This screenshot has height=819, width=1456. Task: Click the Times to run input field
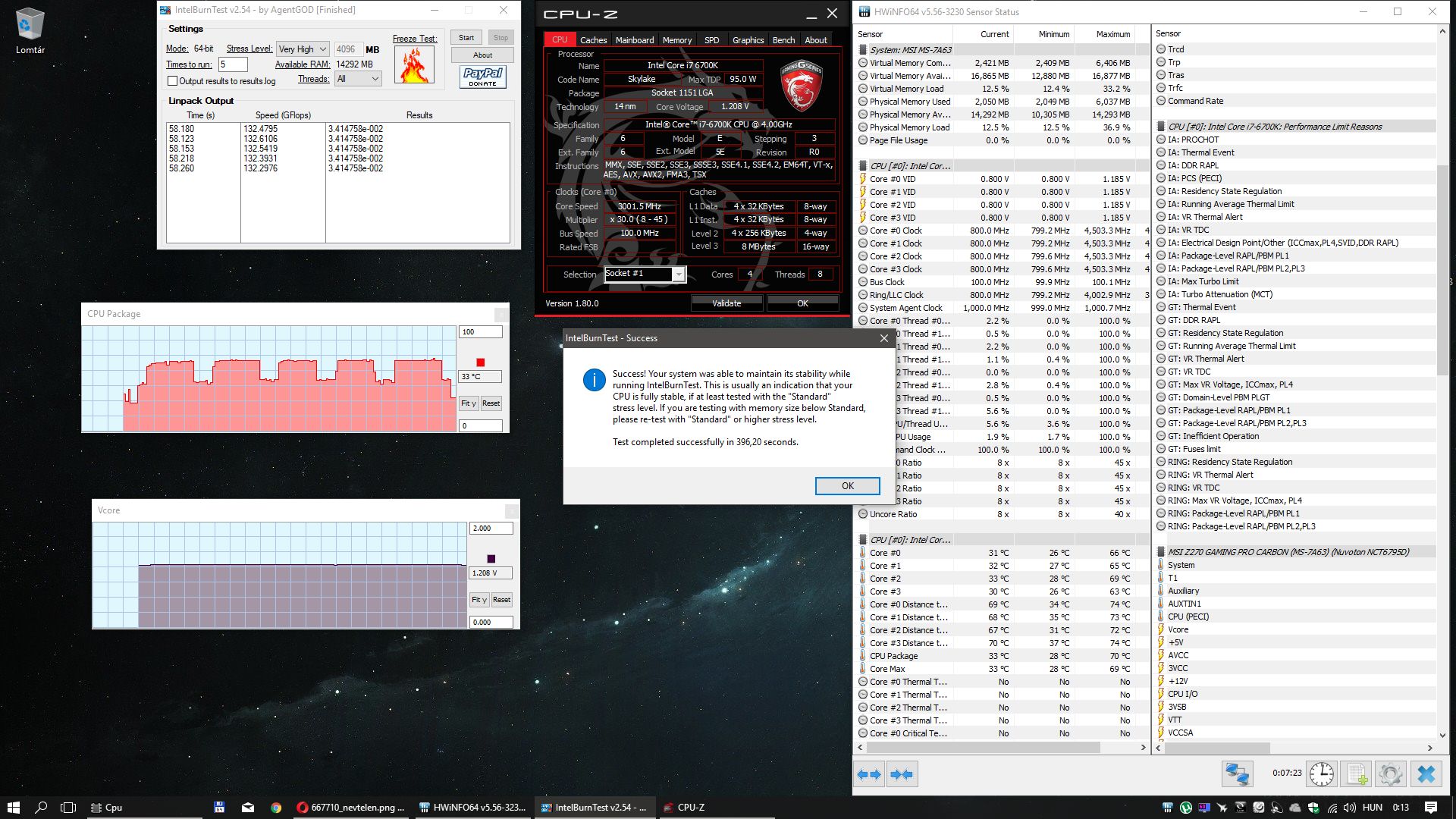[233, 64]
